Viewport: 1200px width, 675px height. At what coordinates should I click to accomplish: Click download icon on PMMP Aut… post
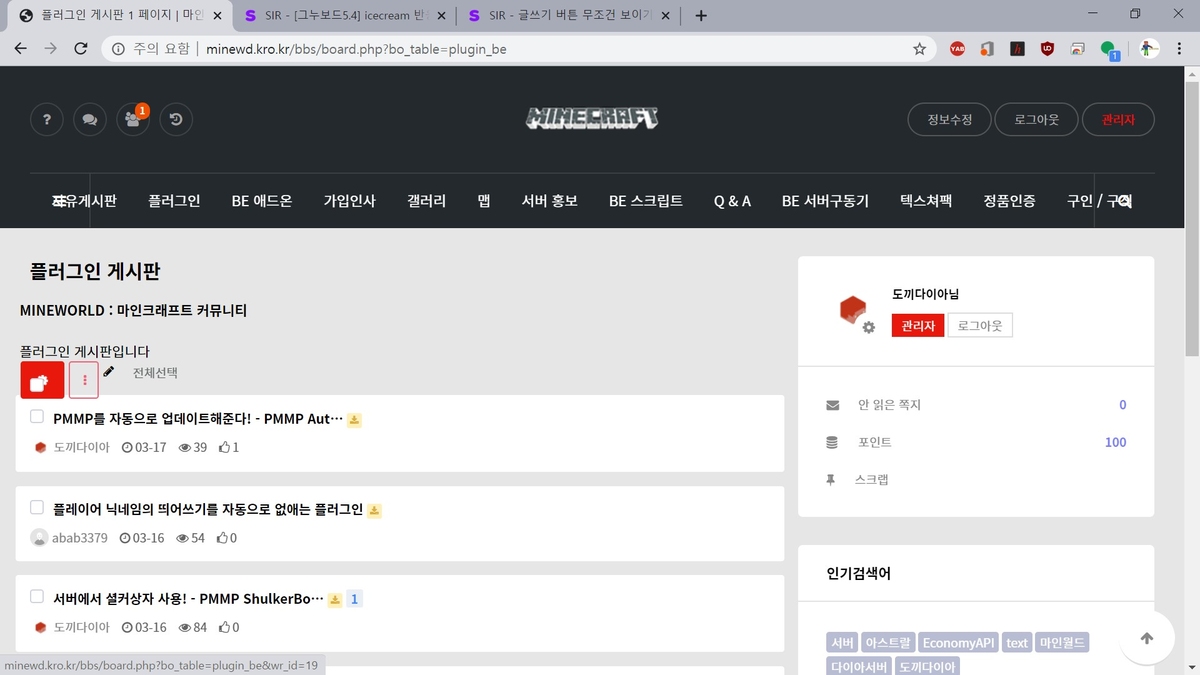click(x=354, y=420)
